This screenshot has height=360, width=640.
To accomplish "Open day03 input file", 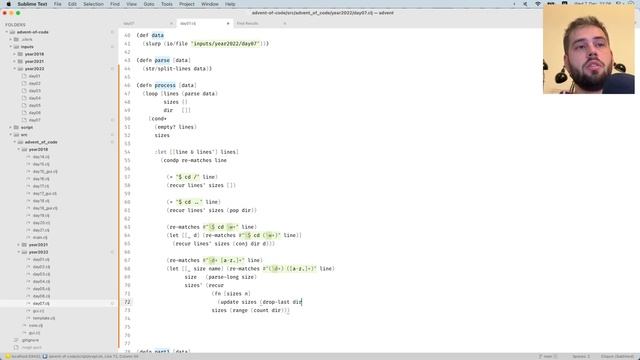I will point(34,91).
